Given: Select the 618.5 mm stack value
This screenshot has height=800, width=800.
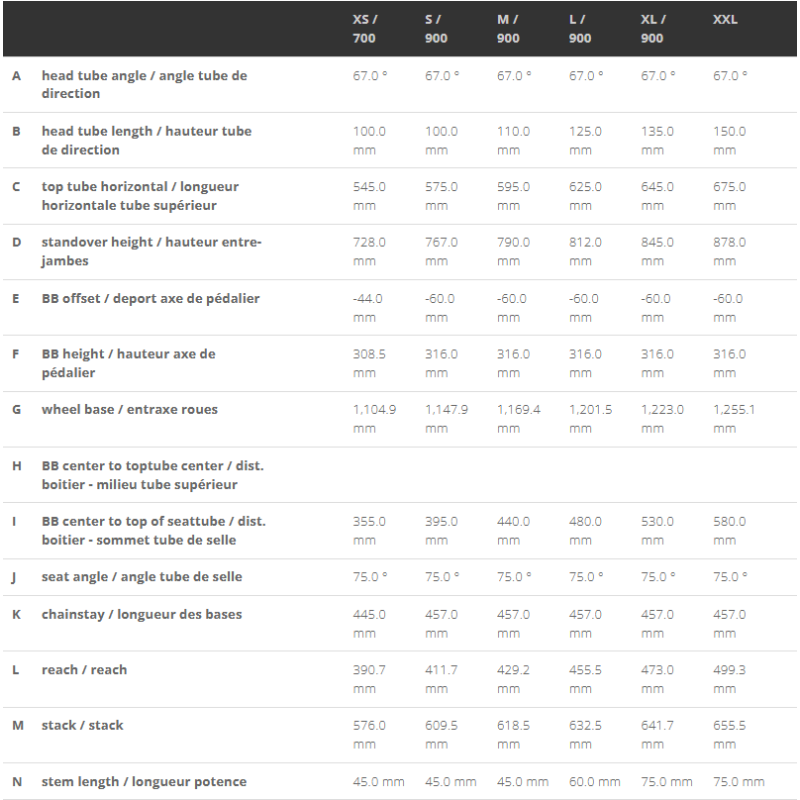Looking at the screenshot, I should [513, 735].
